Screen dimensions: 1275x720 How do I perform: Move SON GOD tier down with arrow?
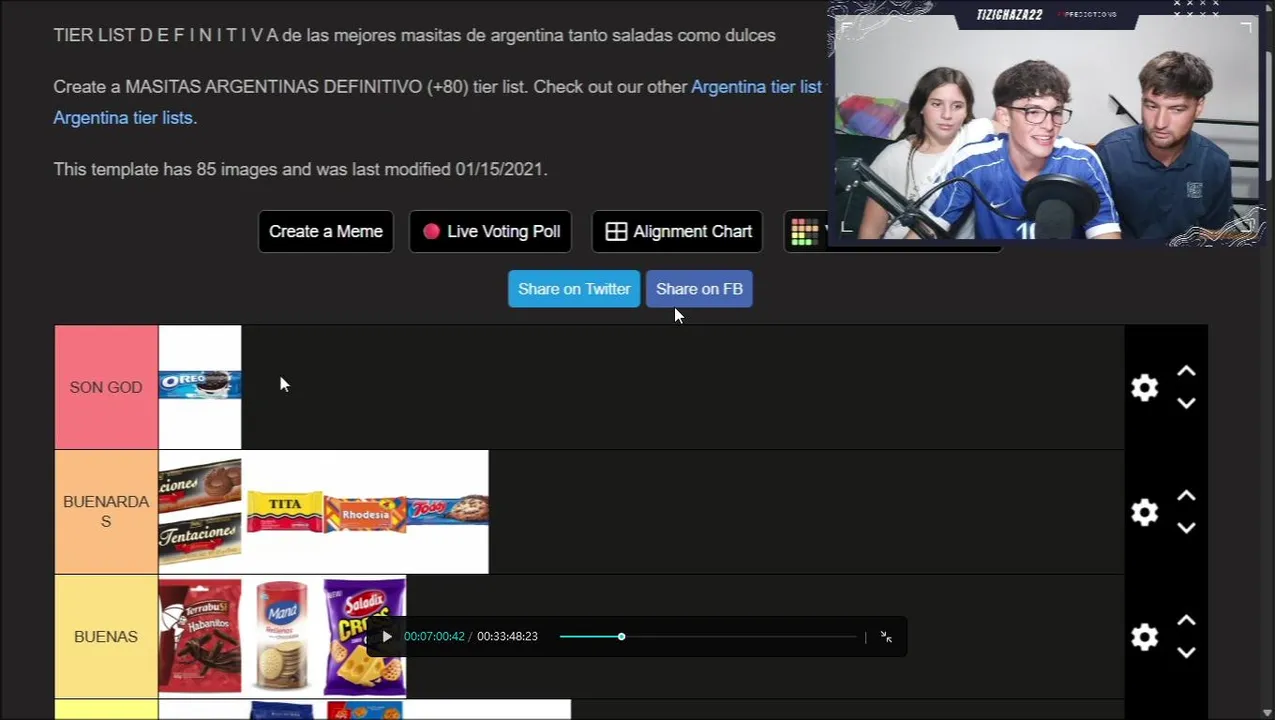point(1186,403)
